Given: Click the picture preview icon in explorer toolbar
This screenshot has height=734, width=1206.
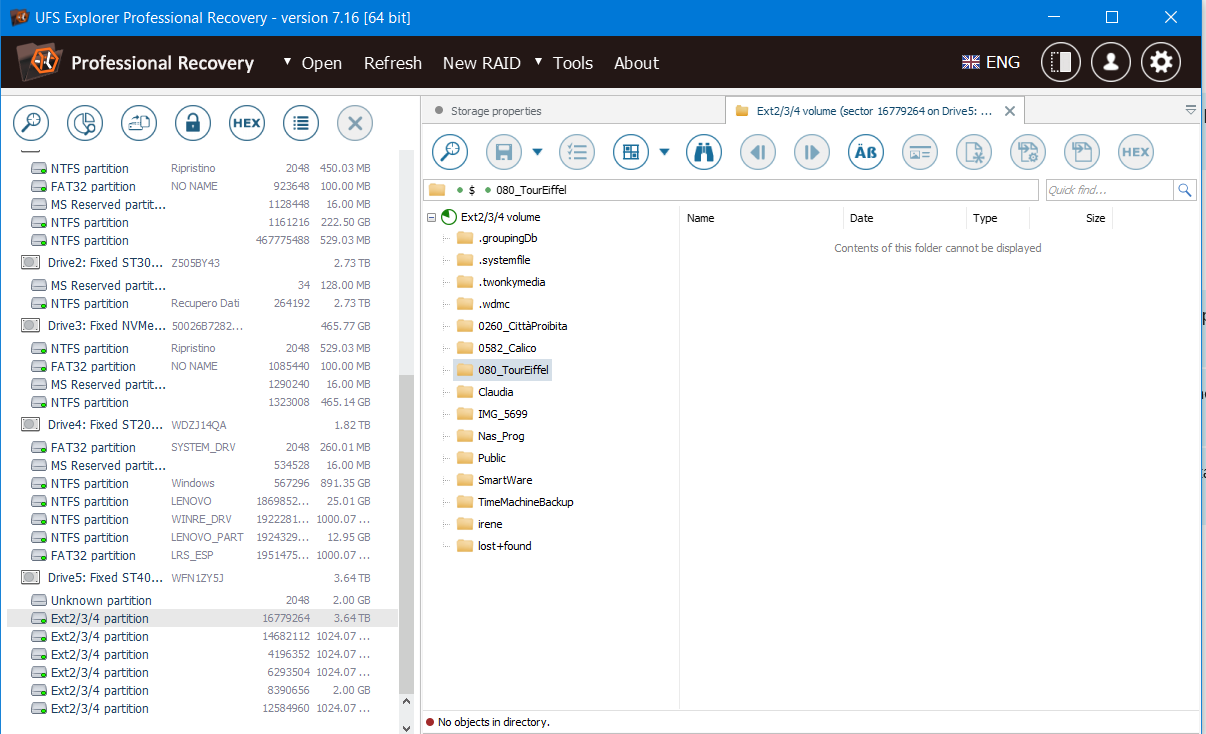Looking at the screenshot, I should coord(920,152).
